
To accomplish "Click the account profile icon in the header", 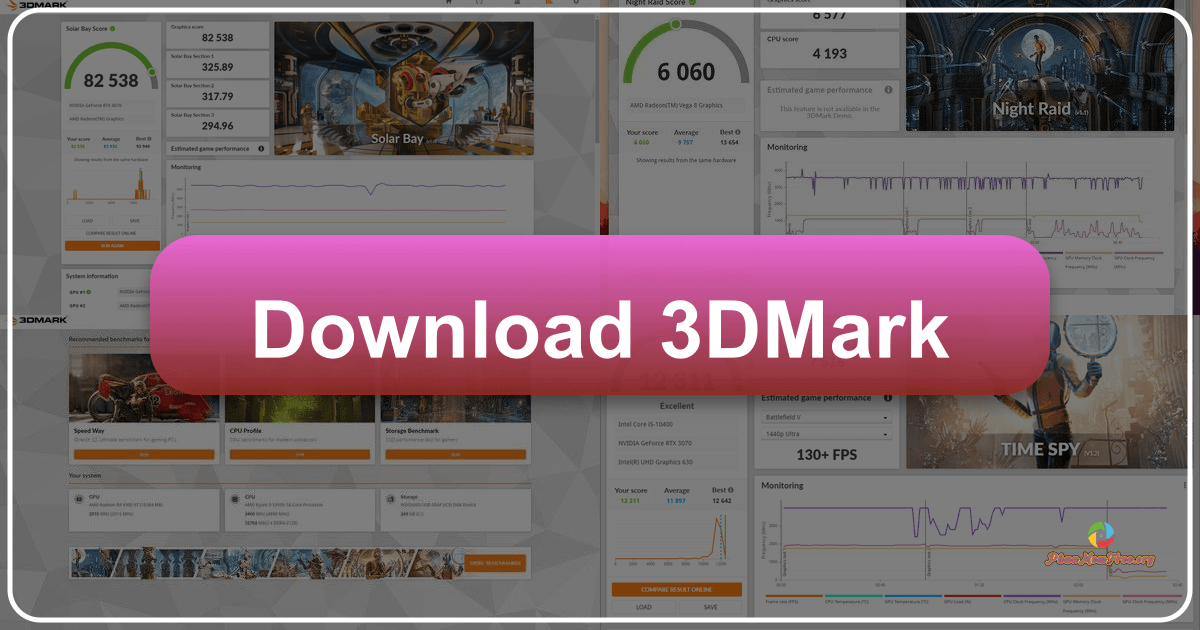I will click(577, 3).
